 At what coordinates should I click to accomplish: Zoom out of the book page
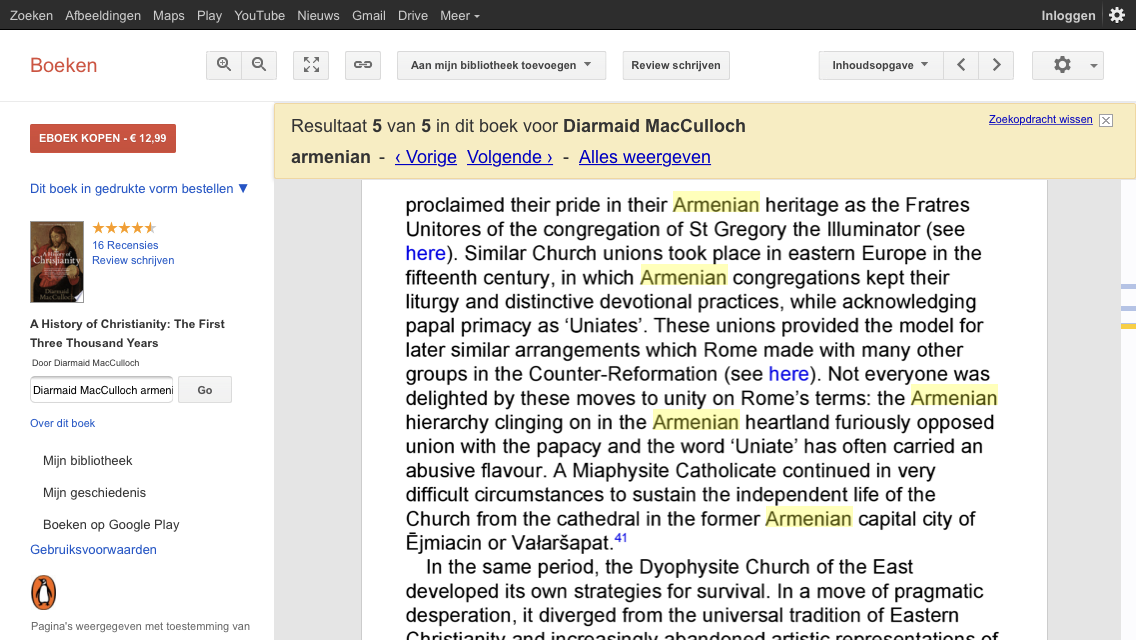coord(259,65)
